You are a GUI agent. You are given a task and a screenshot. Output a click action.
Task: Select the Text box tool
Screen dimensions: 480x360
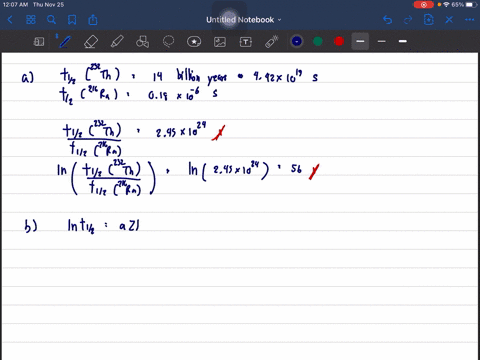(x=246, y=42)
